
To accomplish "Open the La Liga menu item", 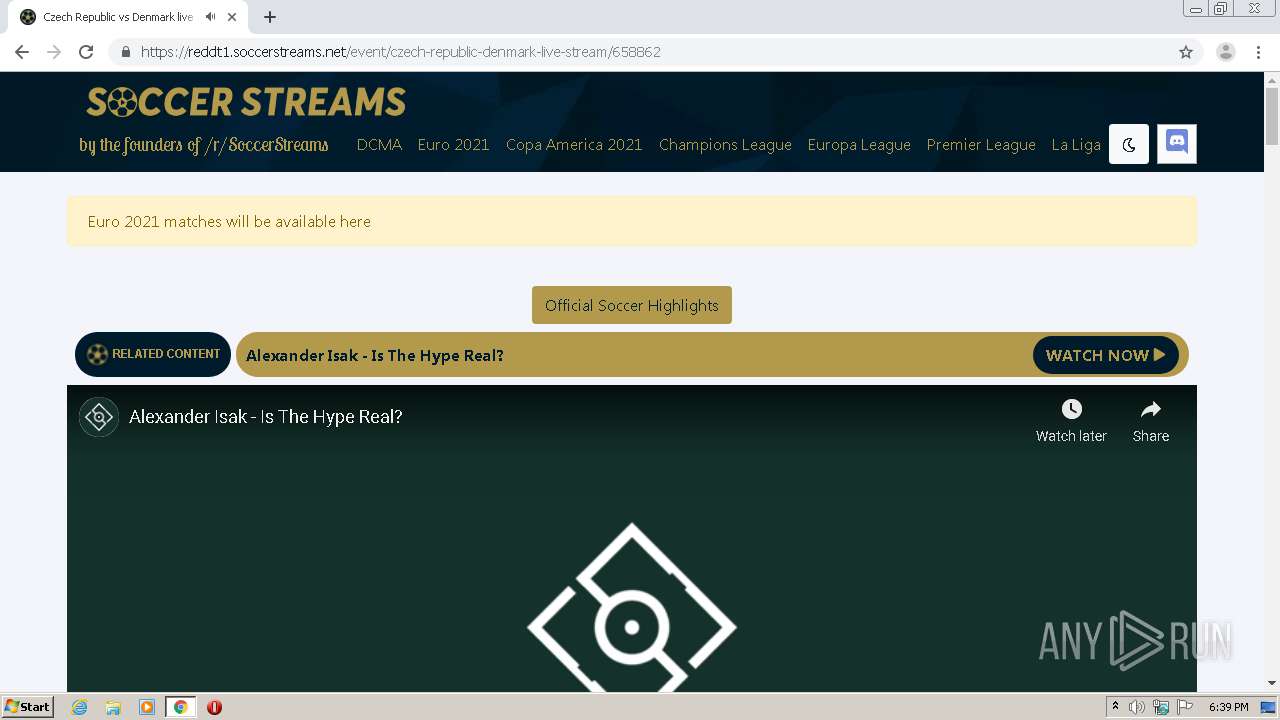I will coord(1076,145).
